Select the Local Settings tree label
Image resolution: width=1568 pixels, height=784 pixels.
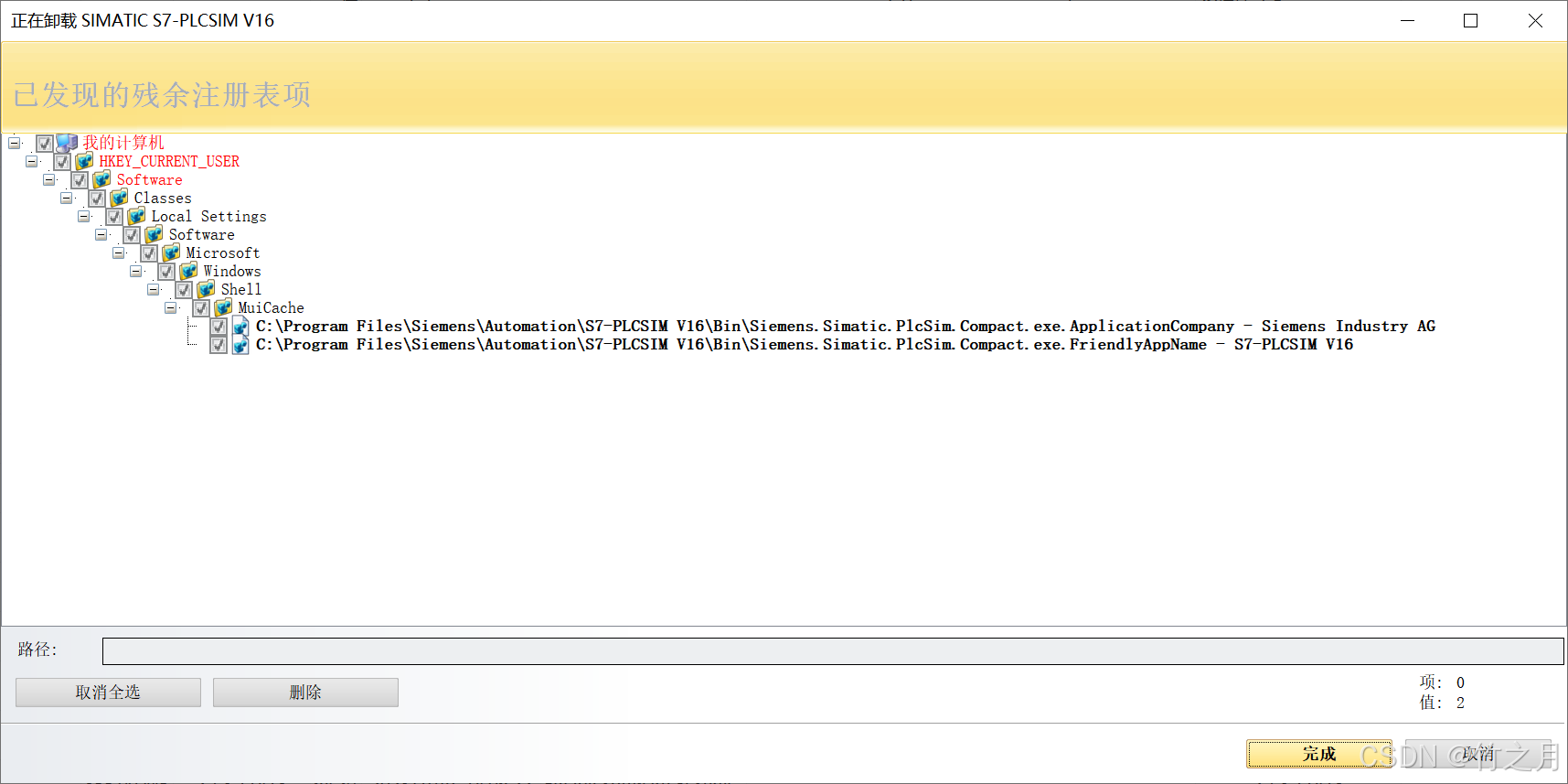[208, 216]
